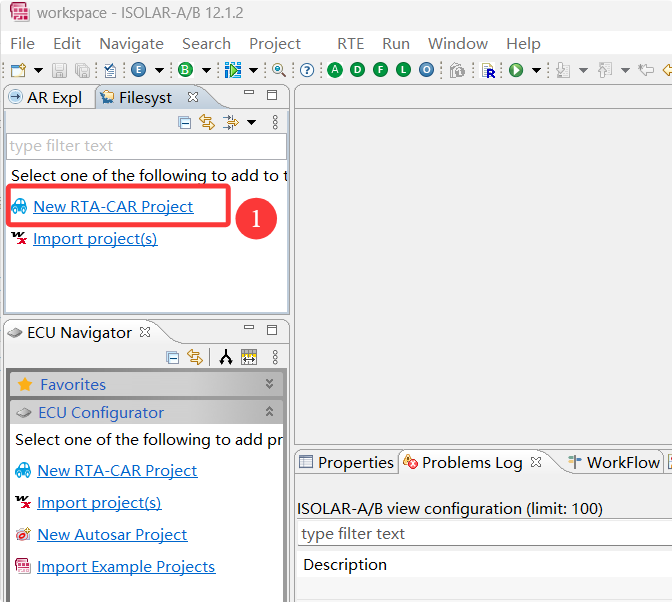Click the Filesystem type filter text field
This screenshot has height=602, width=672.
(x=147, y=146)
